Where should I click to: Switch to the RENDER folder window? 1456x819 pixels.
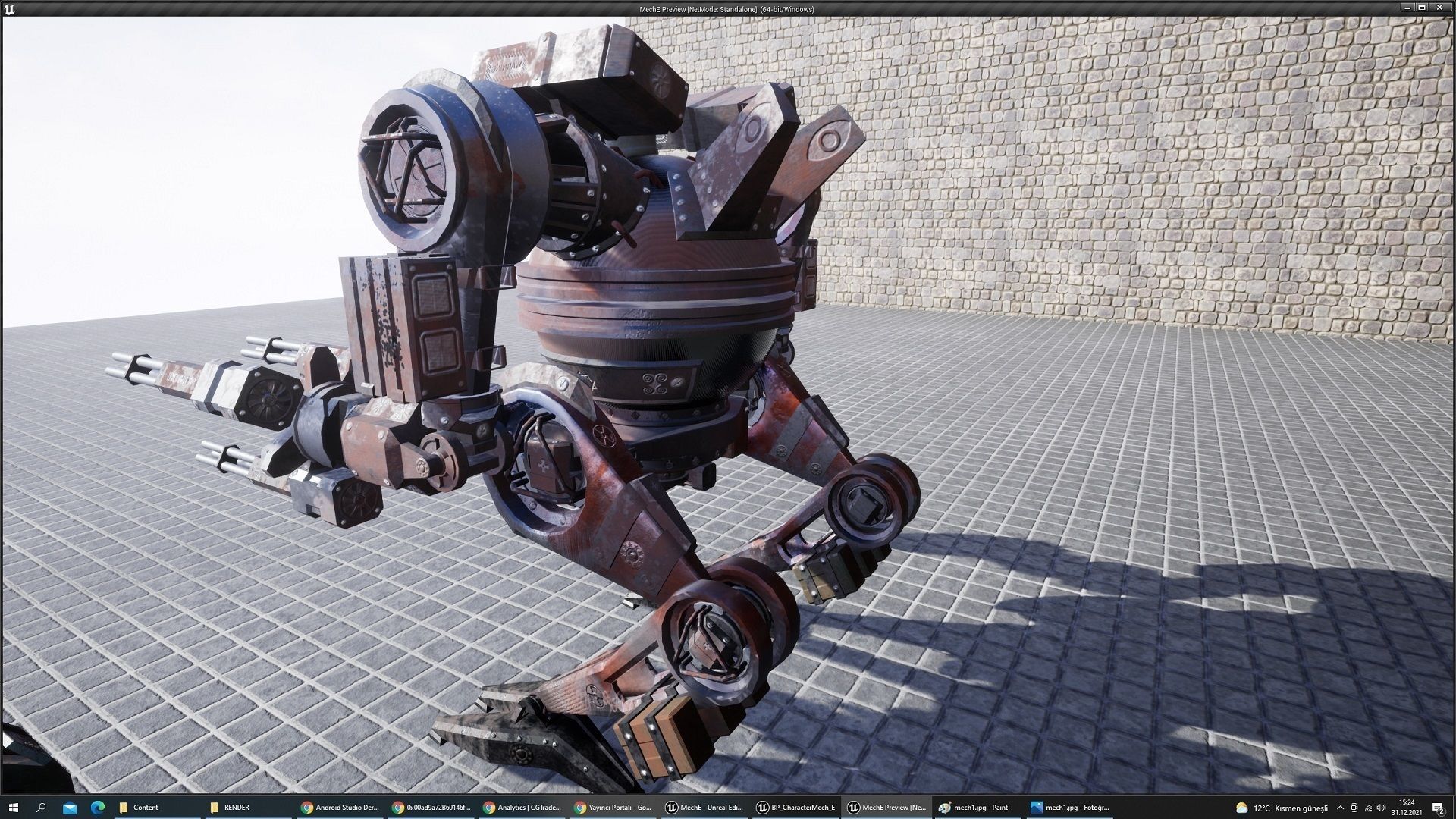246,807
